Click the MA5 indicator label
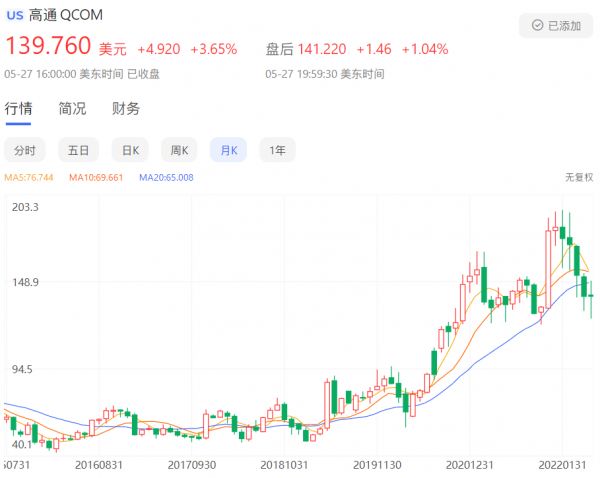600x478 pixels. (29, 178)
